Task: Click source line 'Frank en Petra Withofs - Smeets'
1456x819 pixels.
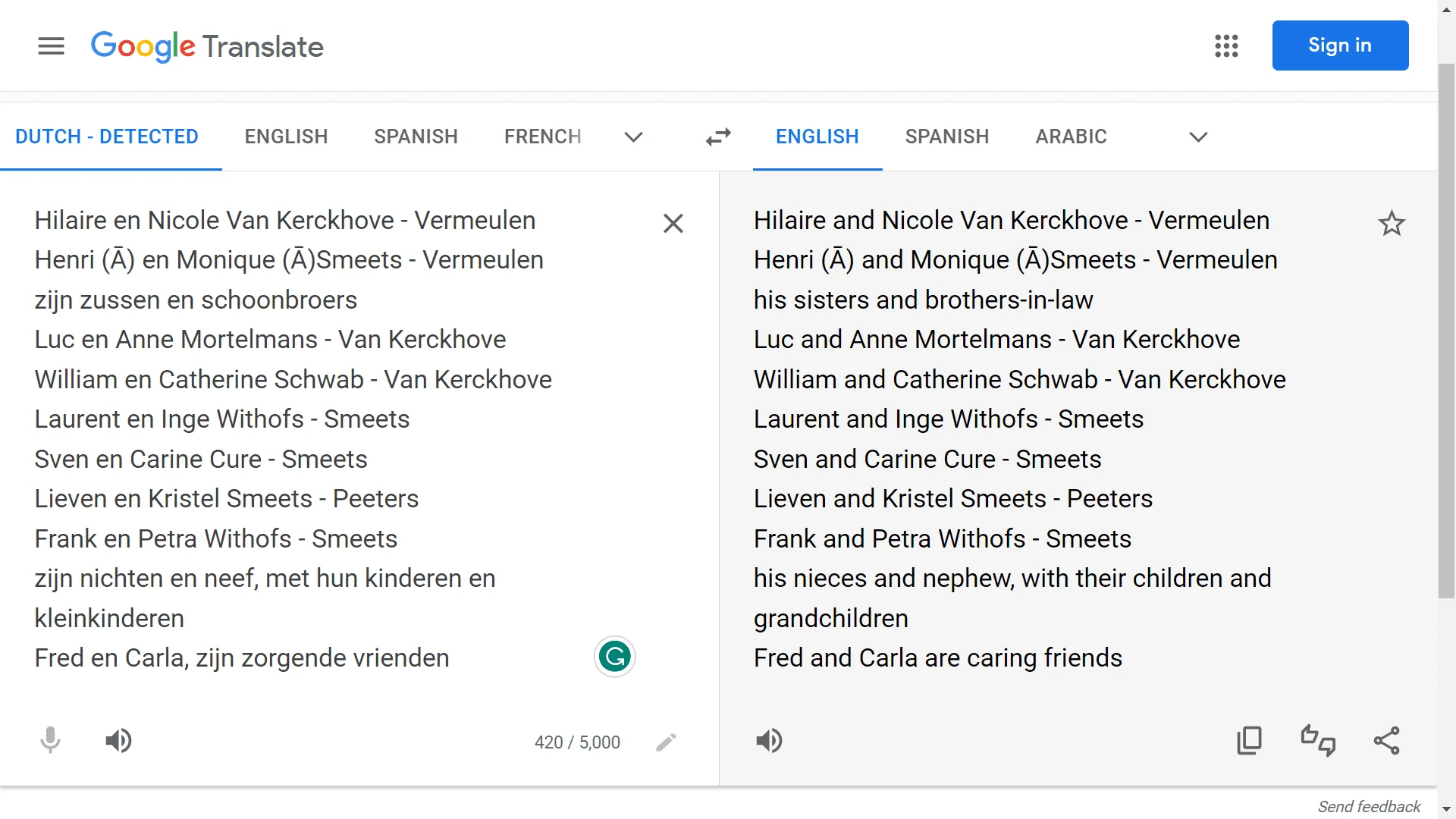Action: tap(216, 539)
